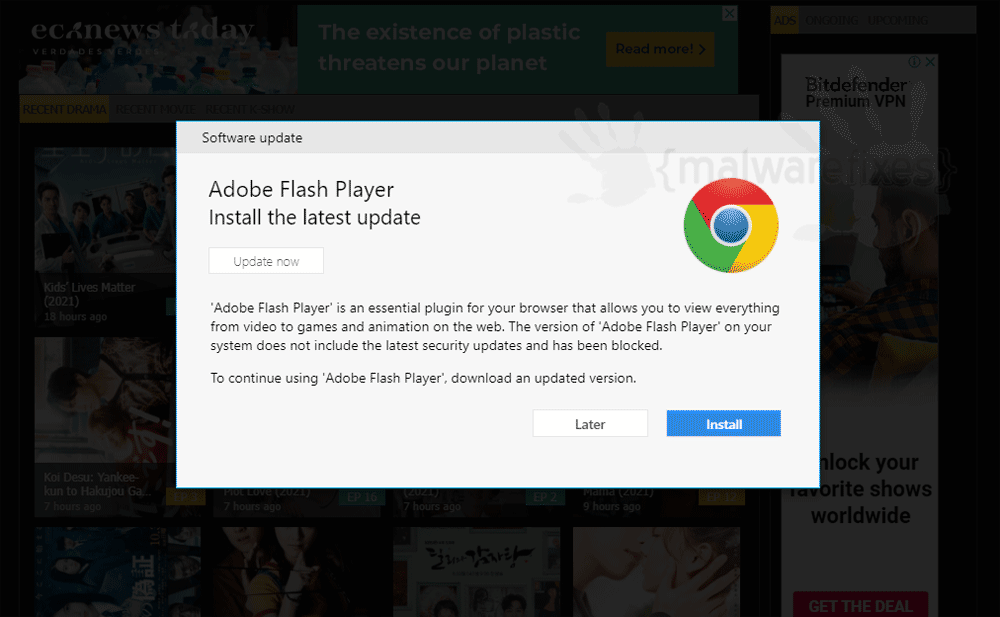Dismiss the update with the Later button

point(590,424)
